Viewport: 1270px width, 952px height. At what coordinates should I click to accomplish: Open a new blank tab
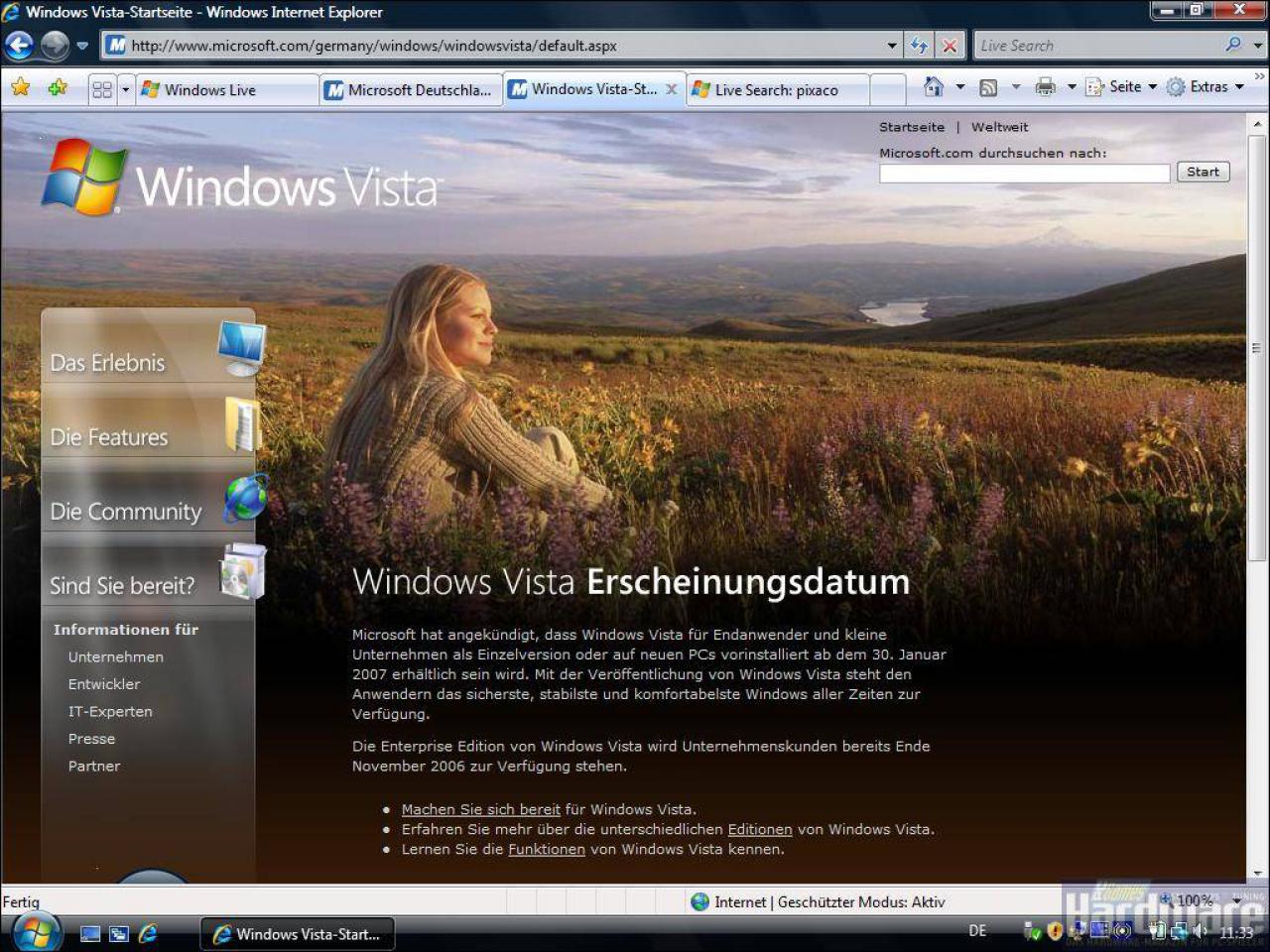[x=888, y=89]
